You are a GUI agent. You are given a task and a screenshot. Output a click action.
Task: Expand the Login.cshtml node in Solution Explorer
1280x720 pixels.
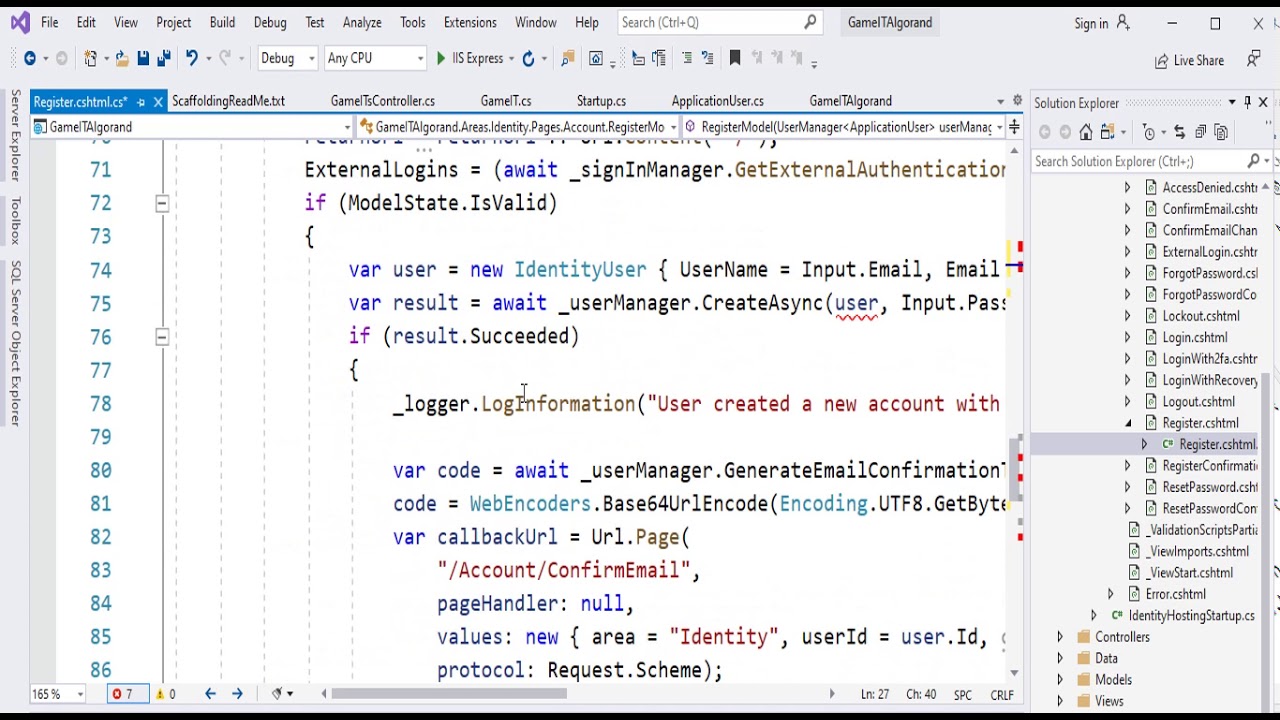1128,338
